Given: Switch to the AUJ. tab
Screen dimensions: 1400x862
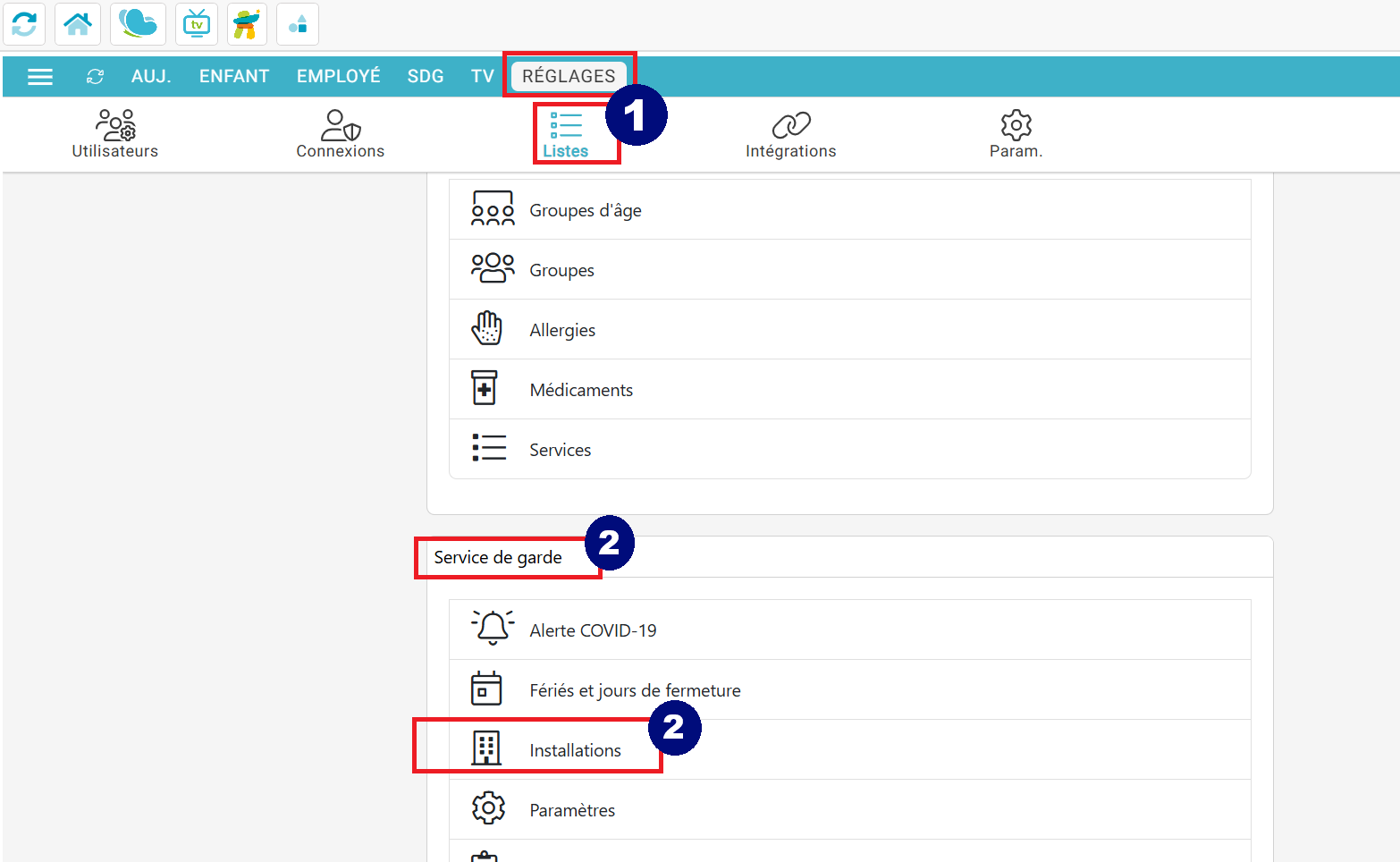Looking at the screenshot, I should [x=151, y=77].
